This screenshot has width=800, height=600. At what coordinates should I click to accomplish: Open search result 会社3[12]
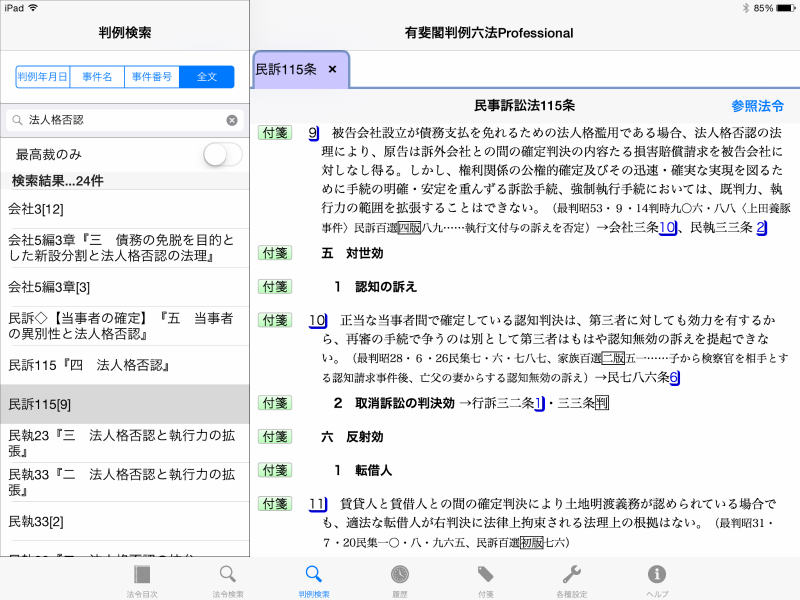pos(124,209)
